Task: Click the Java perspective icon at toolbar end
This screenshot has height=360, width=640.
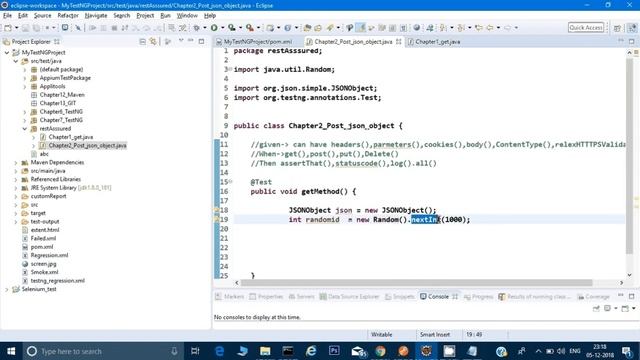Action: [x=632, y=28]
